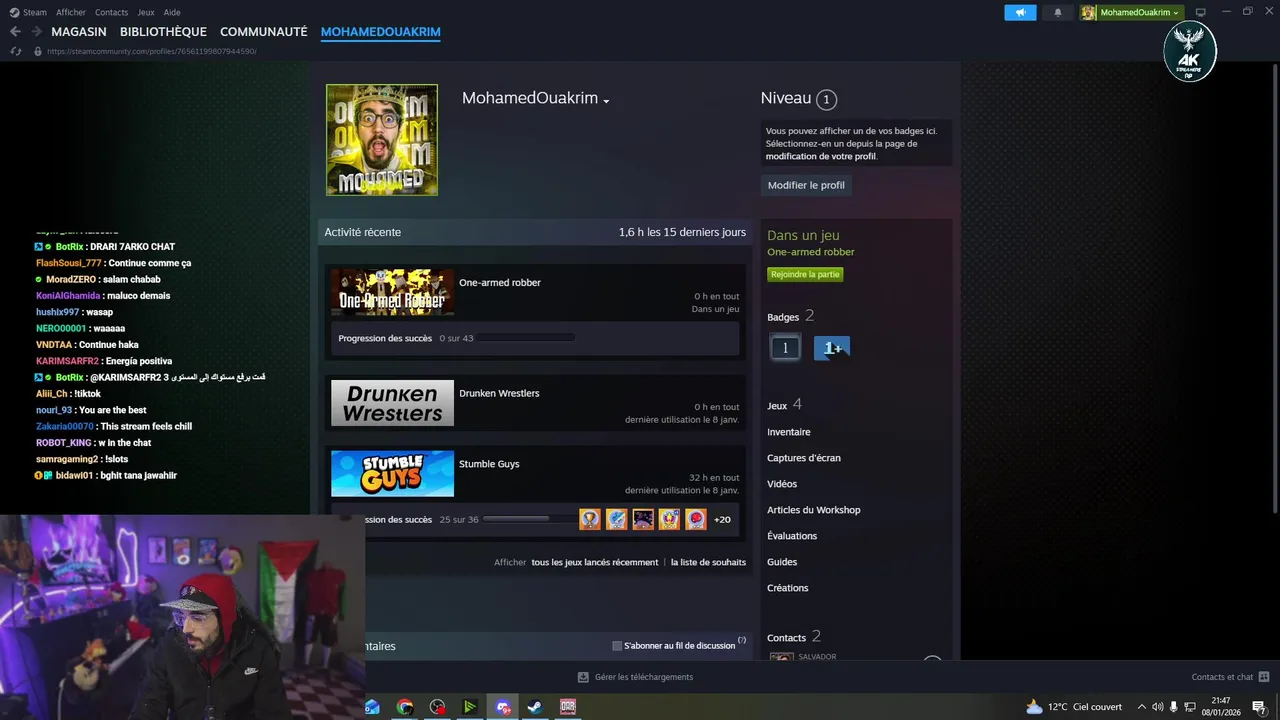Screen dimensions: 1280x720
Task: Open the Inventaire link
Action: click(x=789, y=432)
